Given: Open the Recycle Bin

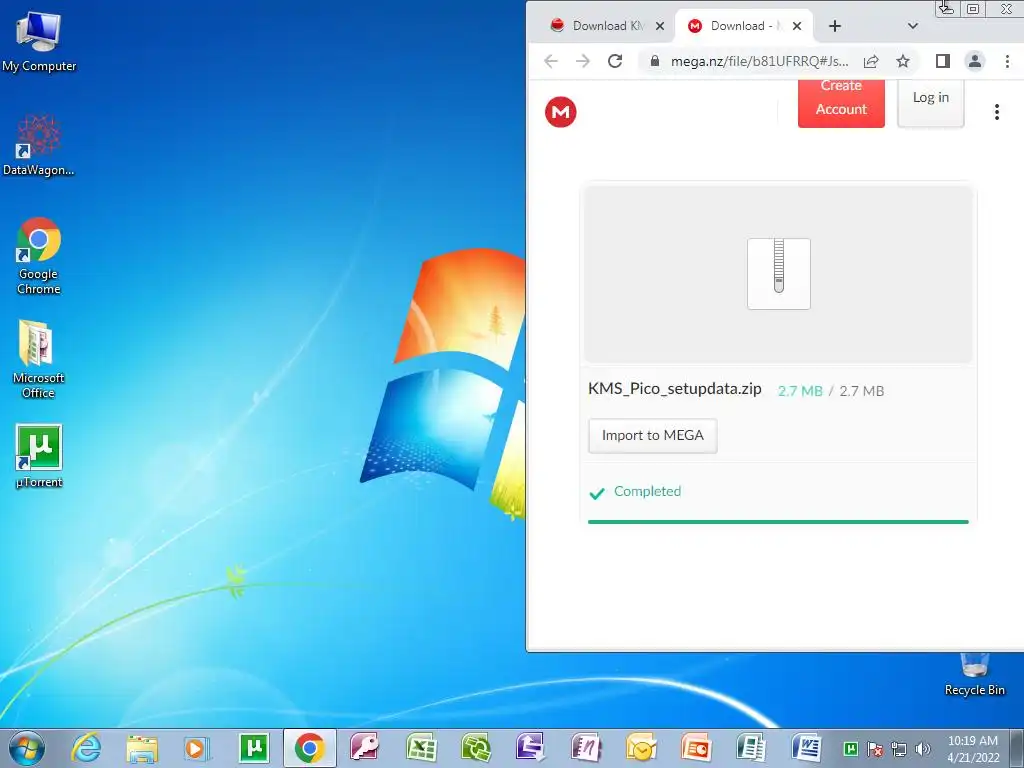Looking at the screenshot, I should 974,675.
